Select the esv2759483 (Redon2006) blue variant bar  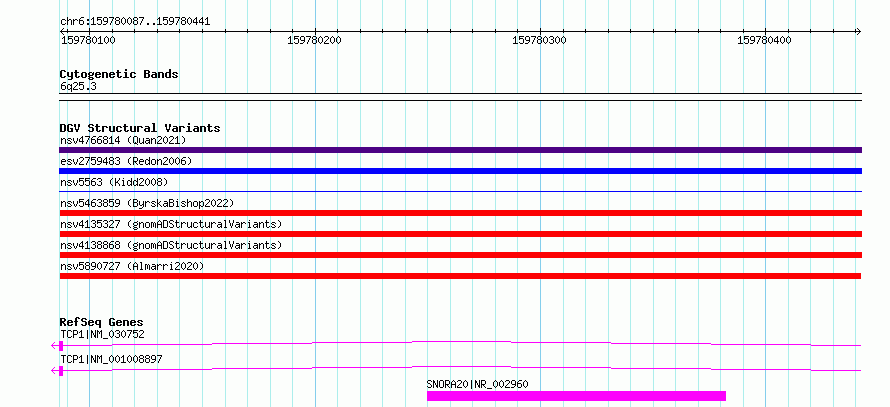coord(460,171)
